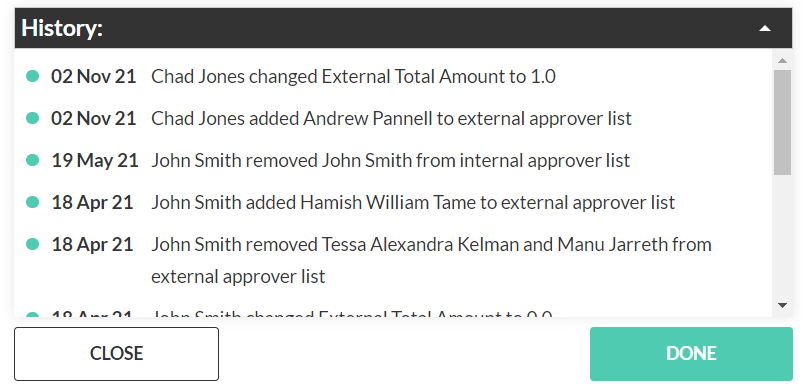The image size is (810, 392).
Task: Click green dot beside Andrew Pannell entry
Action: click(x=33, y=118)
